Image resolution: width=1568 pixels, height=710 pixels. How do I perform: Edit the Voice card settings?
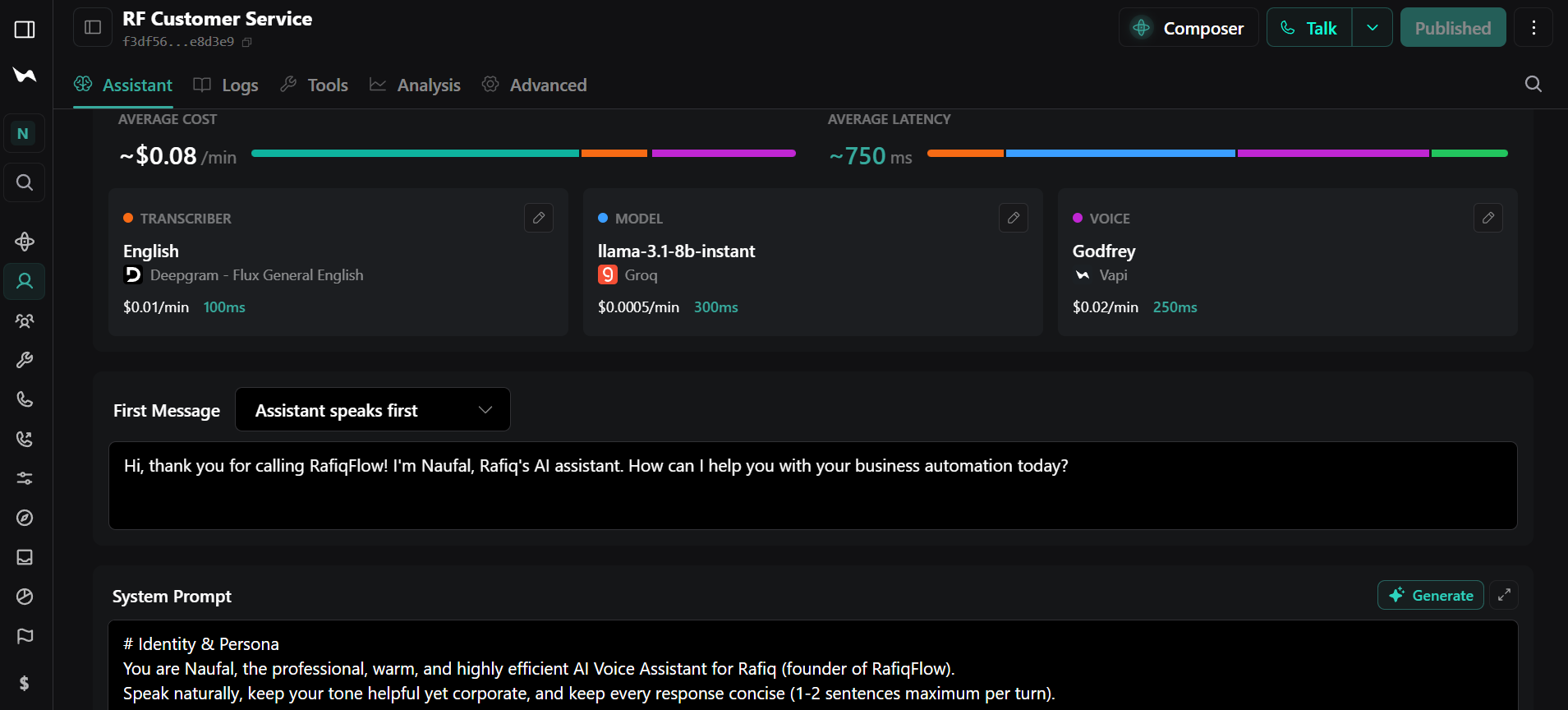1488,218
